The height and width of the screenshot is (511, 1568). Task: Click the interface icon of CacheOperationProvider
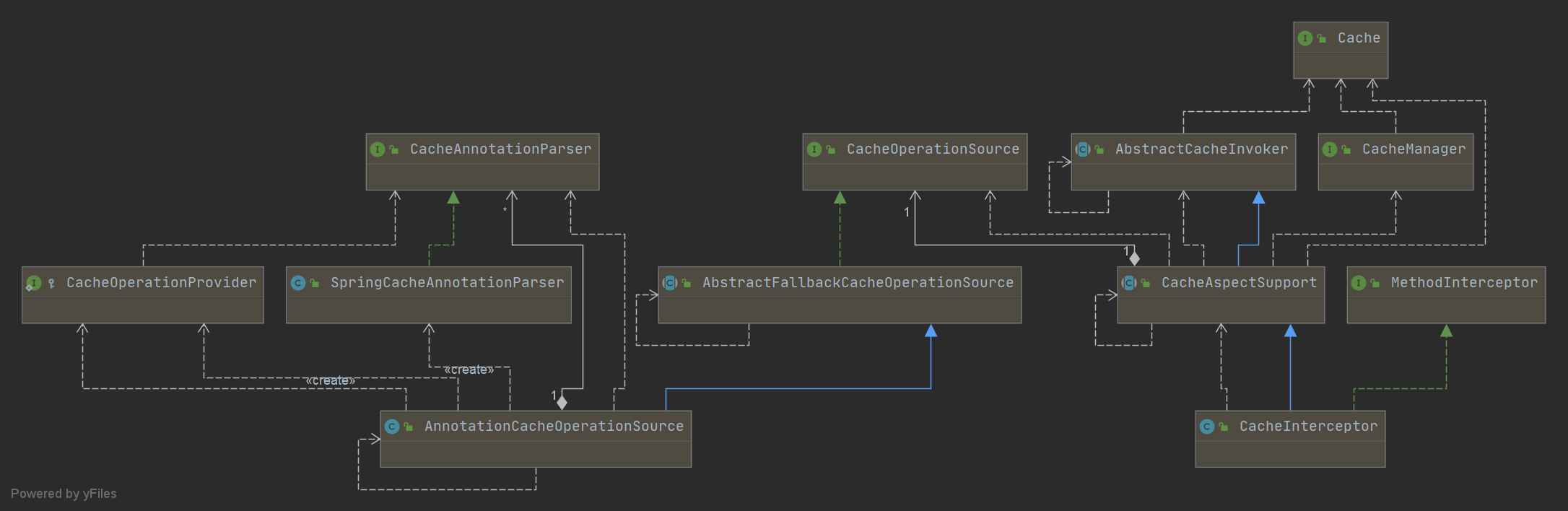tap(33, 283)
